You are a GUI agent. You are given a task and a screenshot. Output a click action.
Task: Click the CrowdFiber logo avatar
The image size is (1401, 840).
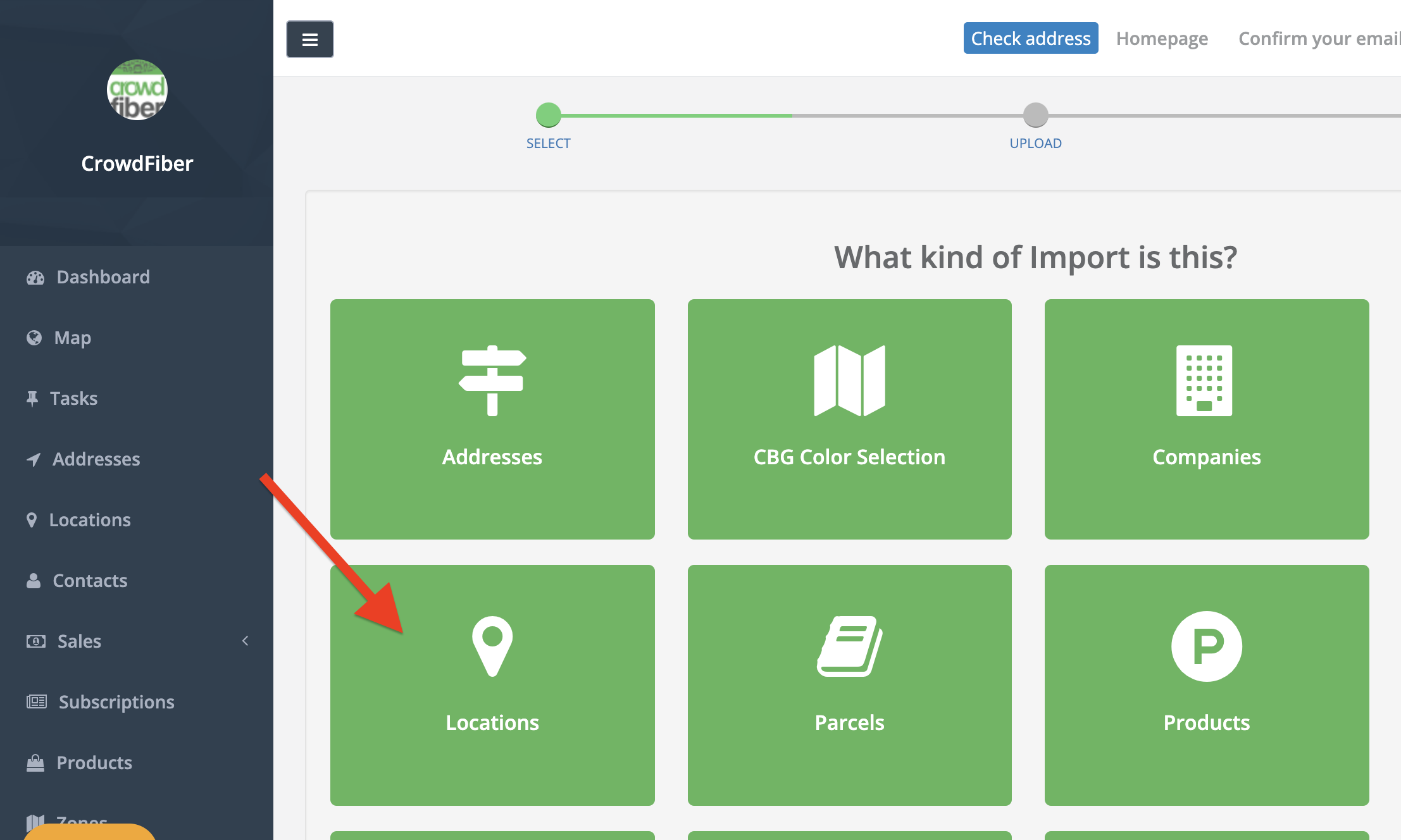point(137,90)
